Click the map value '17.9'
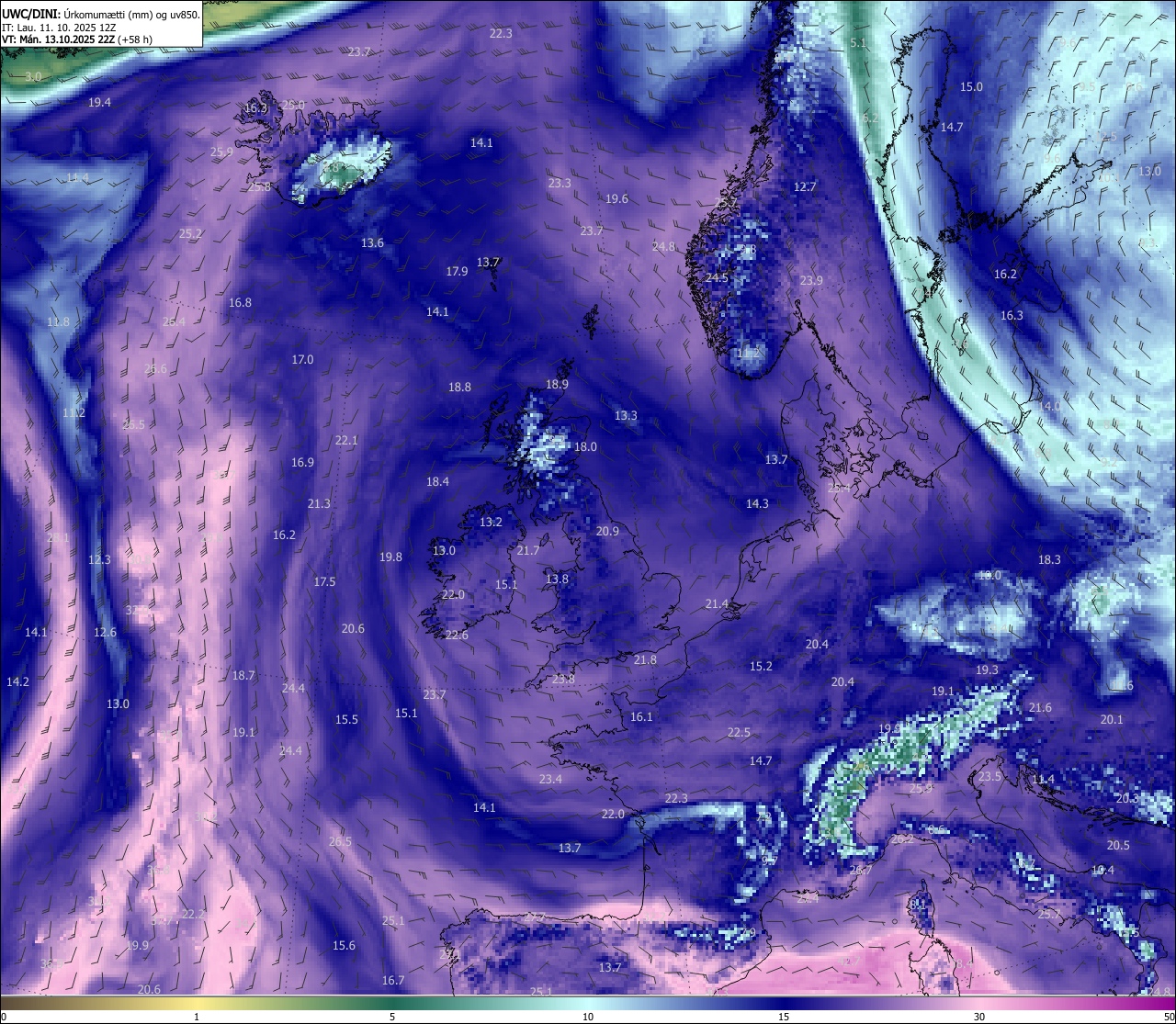 pos(458,272)
